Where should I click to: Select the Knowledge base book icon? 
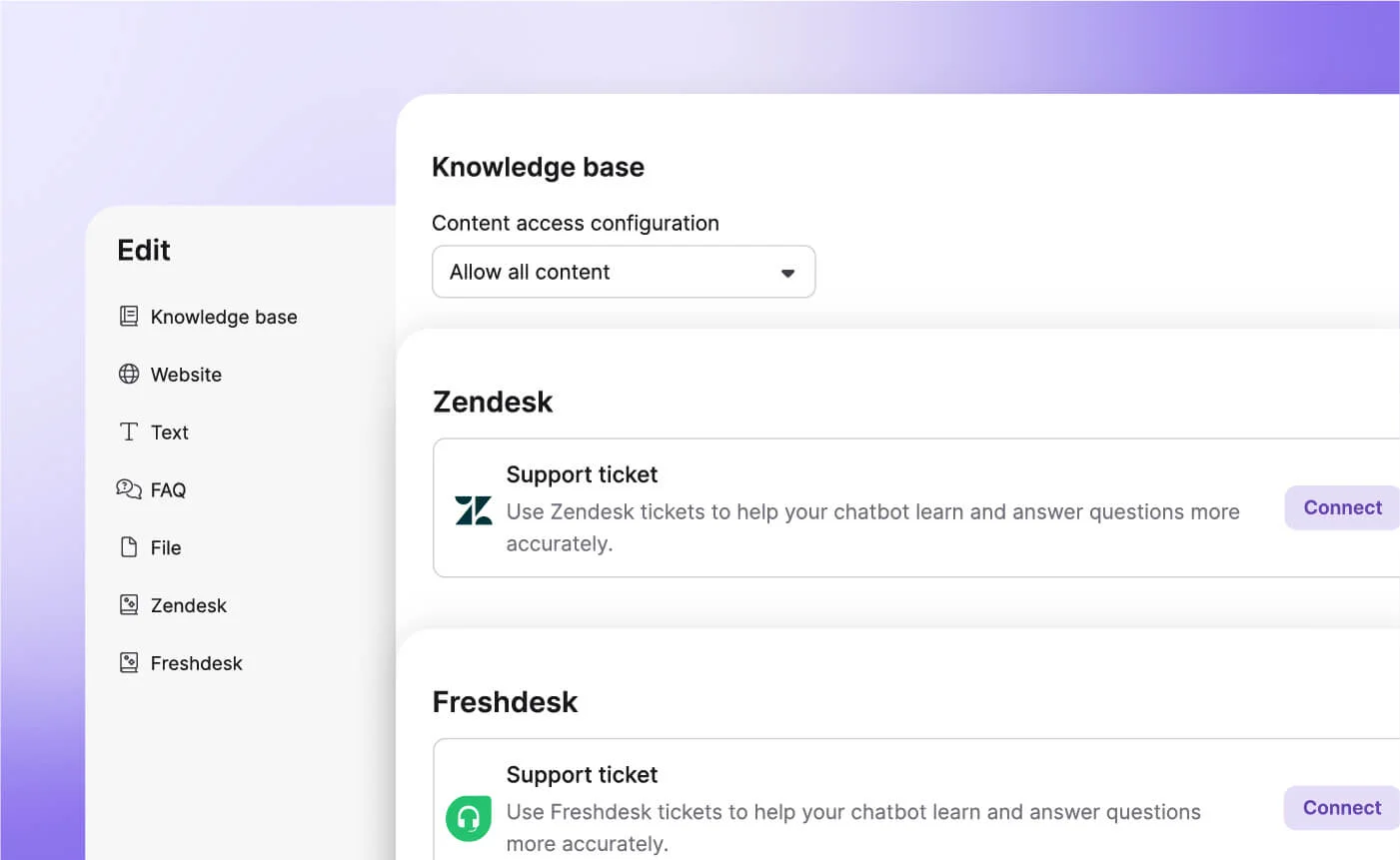(x=129, y=316)
